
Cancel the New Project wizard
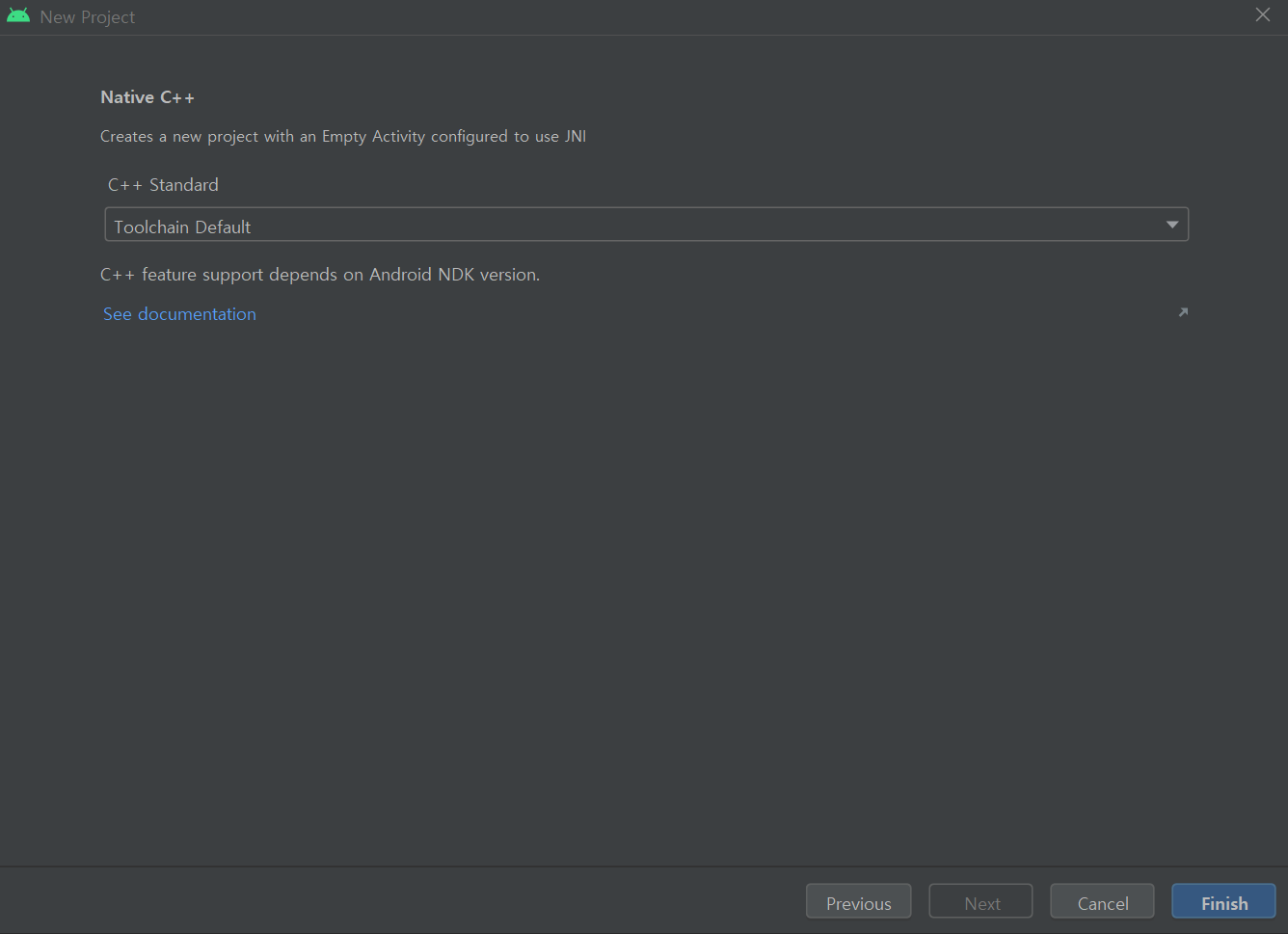pyautogui.click(x=1102, y=901)
